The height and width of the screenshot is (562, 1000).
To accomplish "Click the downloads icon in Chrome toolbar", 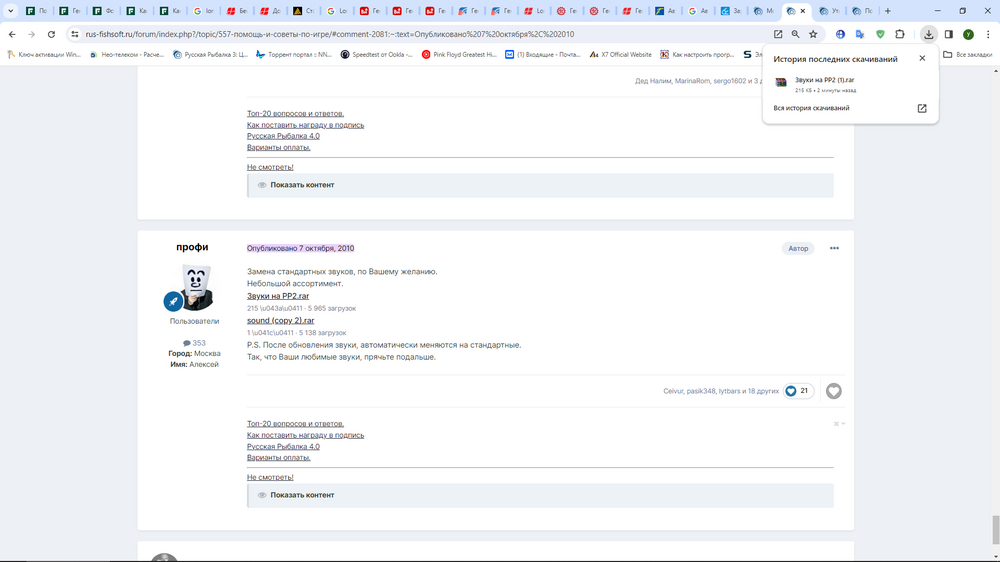I will (x=929, y=34).
